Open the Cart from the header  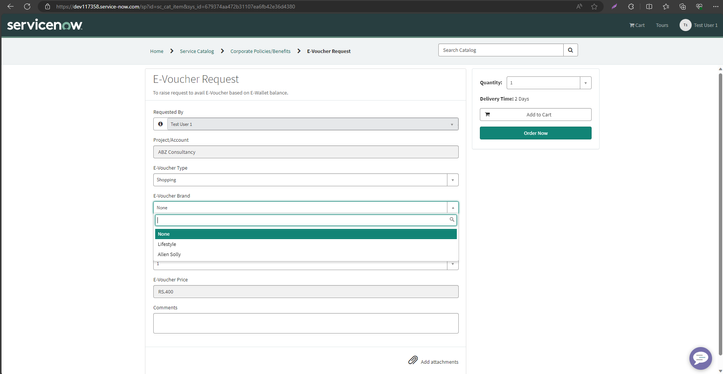pos(637,25)
